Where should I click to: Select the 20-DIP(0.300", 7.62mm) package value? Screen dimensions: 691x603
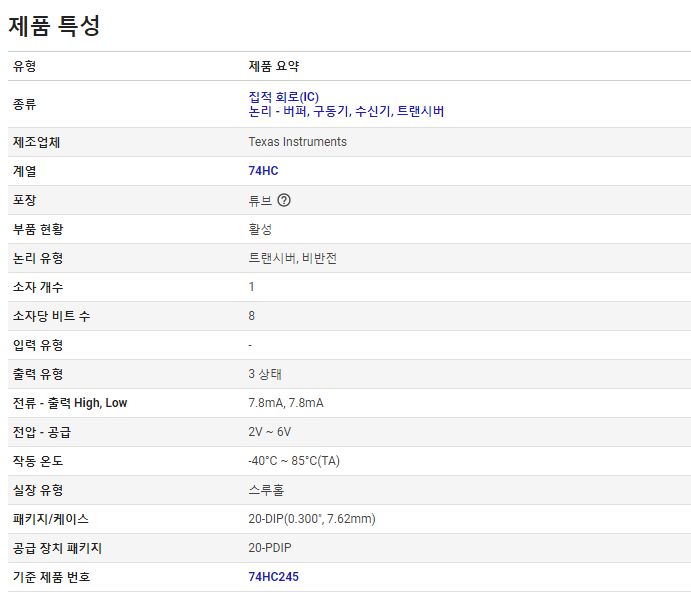(311, 519)
